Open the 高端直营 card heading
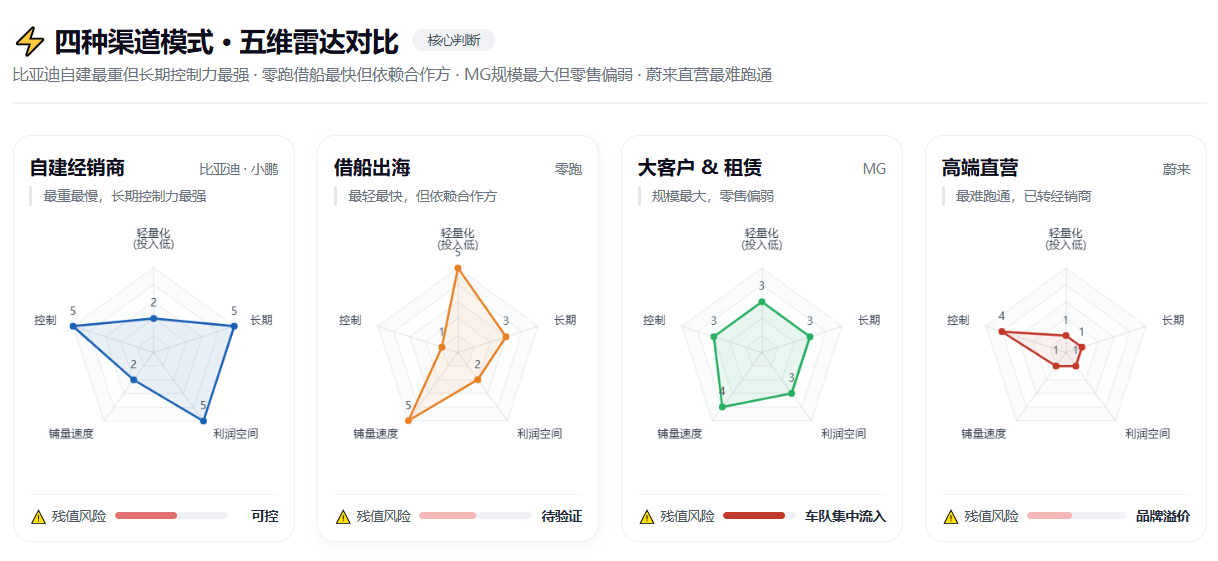Screen dimensions: 1218x561 click(980, 168)
